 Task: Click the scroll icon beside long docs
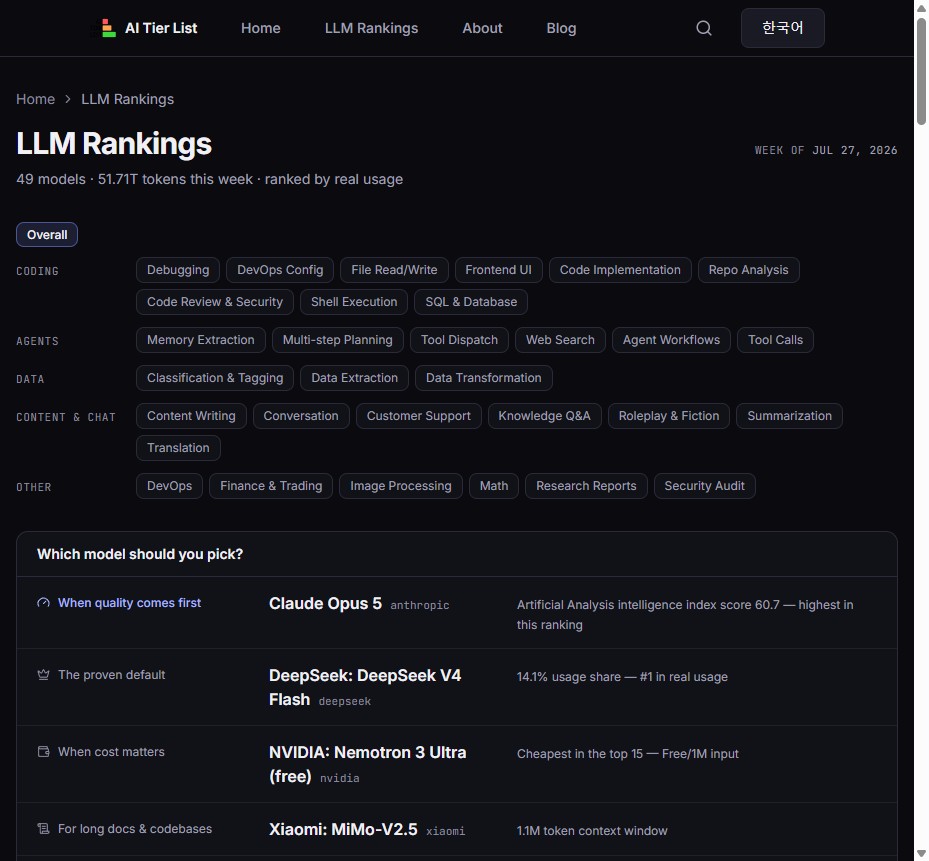[43, 829]
